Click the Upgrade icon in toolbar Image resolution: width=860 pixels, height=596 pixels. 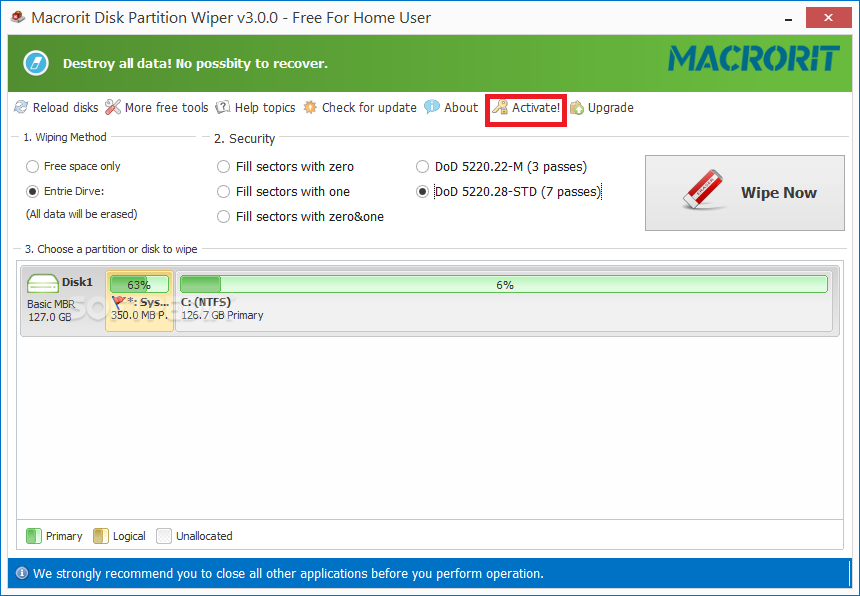[x=577, y=108]
